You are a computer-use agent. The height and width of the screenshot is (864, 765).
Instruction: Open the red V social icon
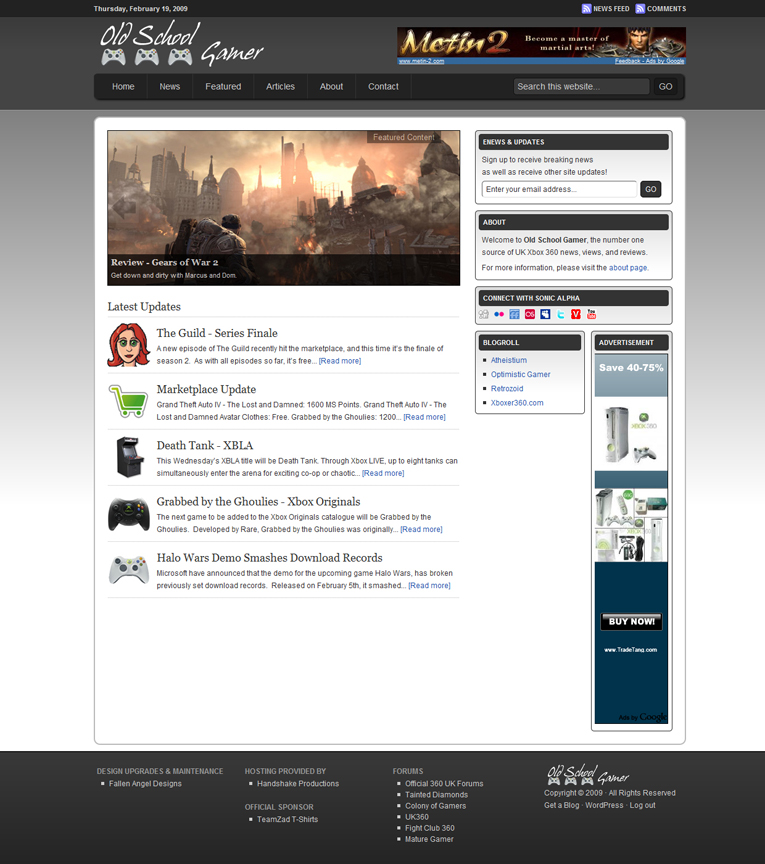[576, 314]
